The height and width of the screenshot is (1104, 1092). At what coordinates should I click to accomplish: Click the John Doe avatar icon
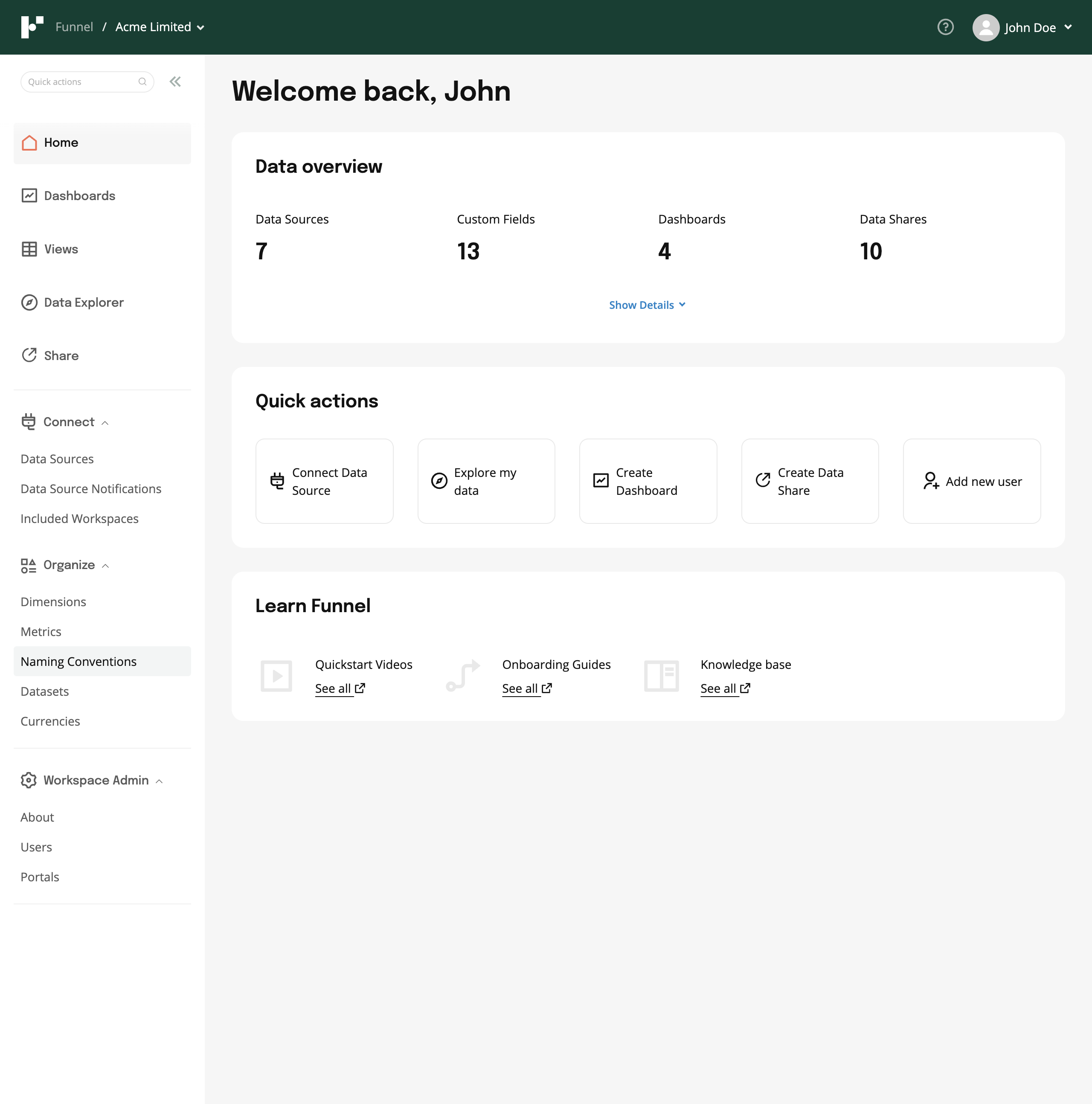[986, 27]
